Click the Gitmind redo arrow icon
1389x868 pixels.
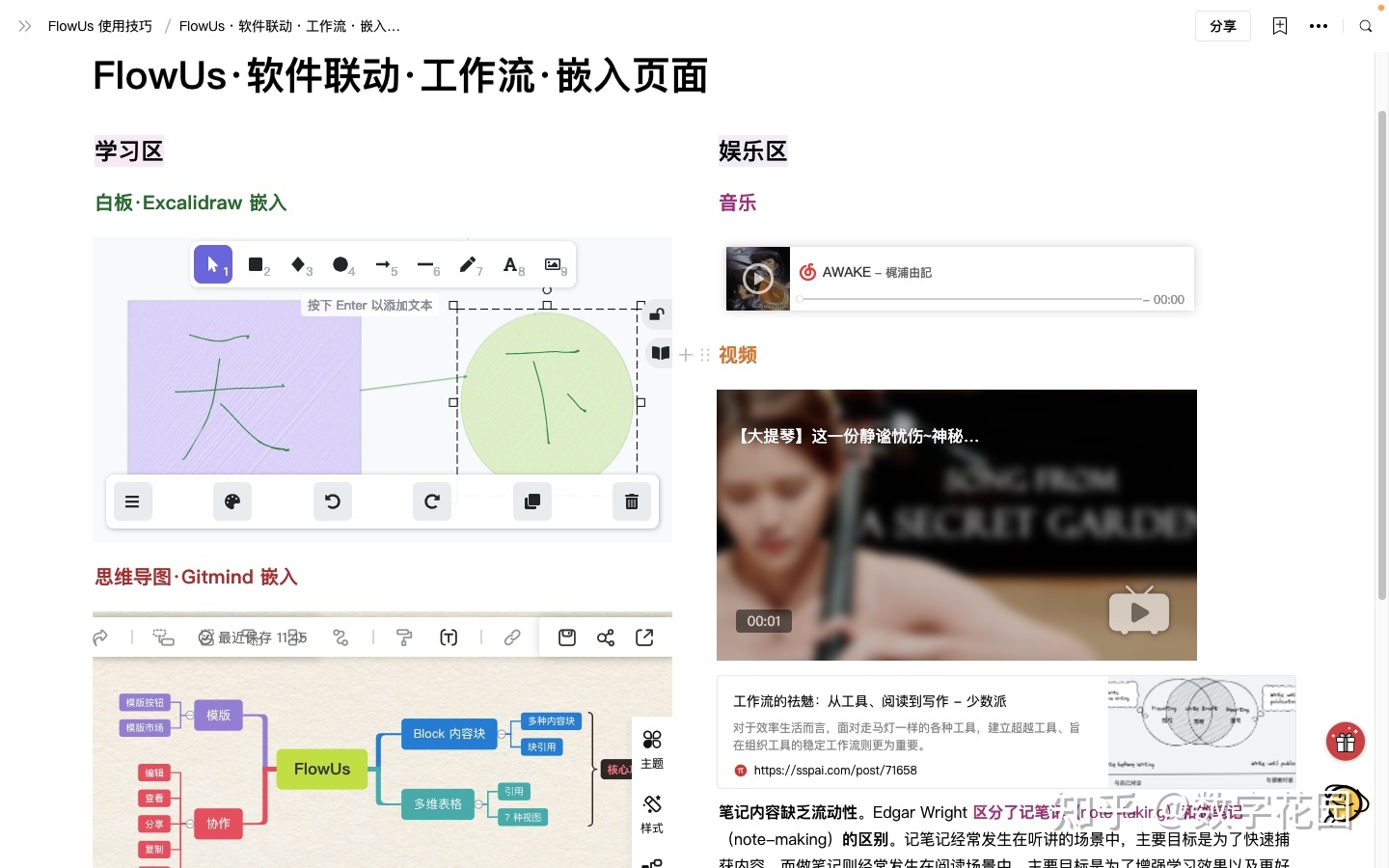tap(100, 637)
